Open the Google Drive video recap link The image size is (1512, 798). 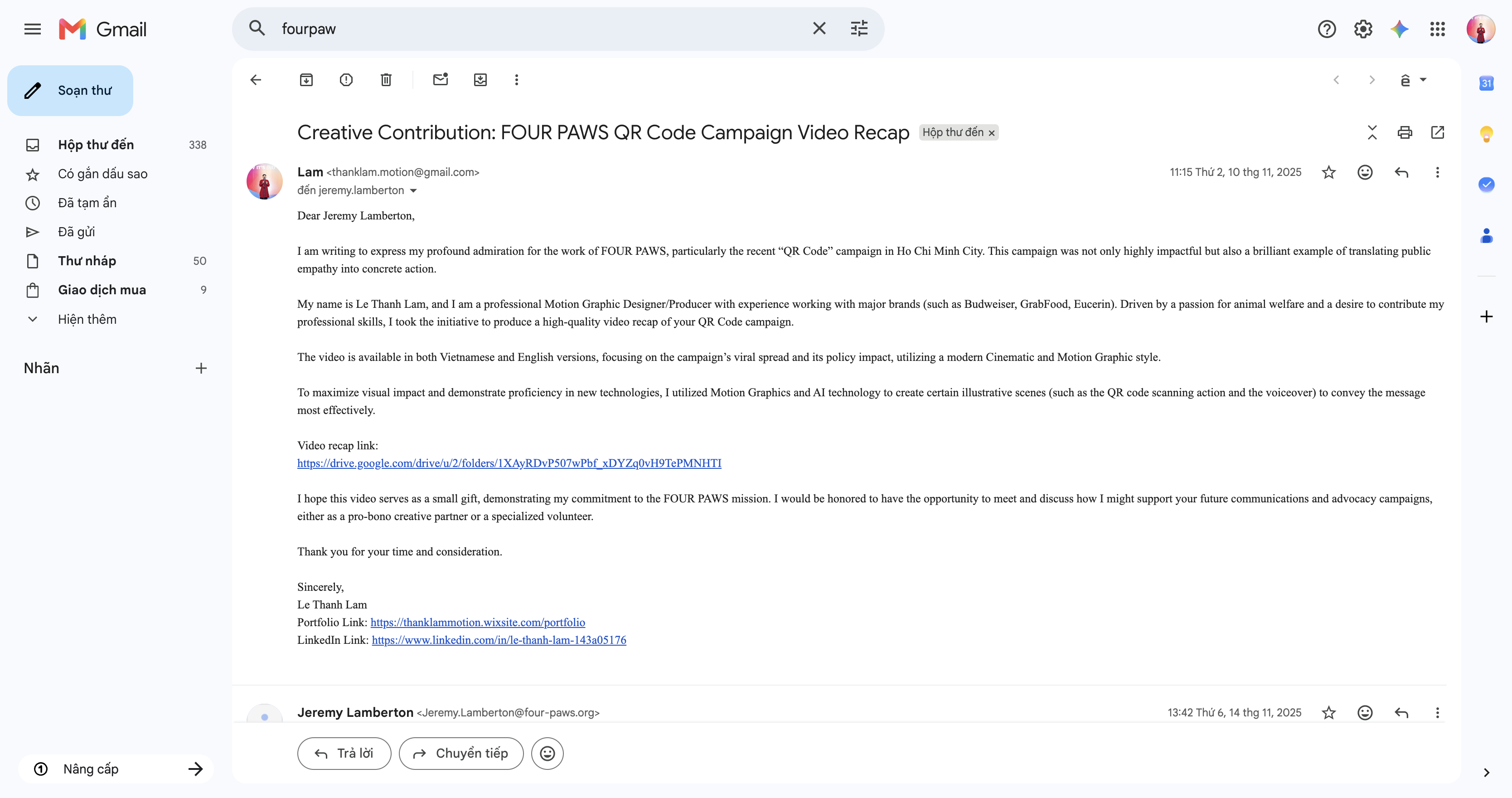point(509,463)
